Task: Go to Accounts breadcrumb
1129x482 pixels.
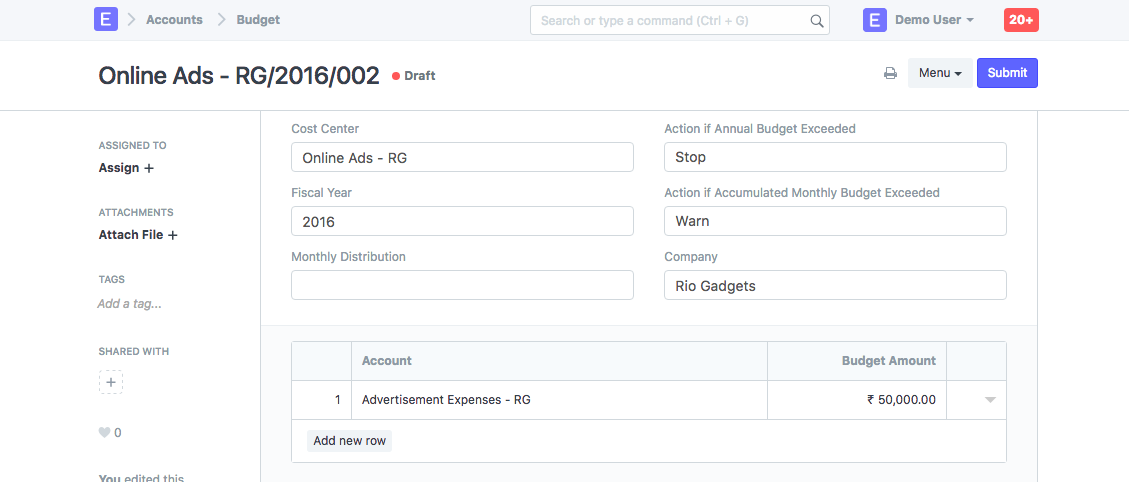Action: click(174, 20)
